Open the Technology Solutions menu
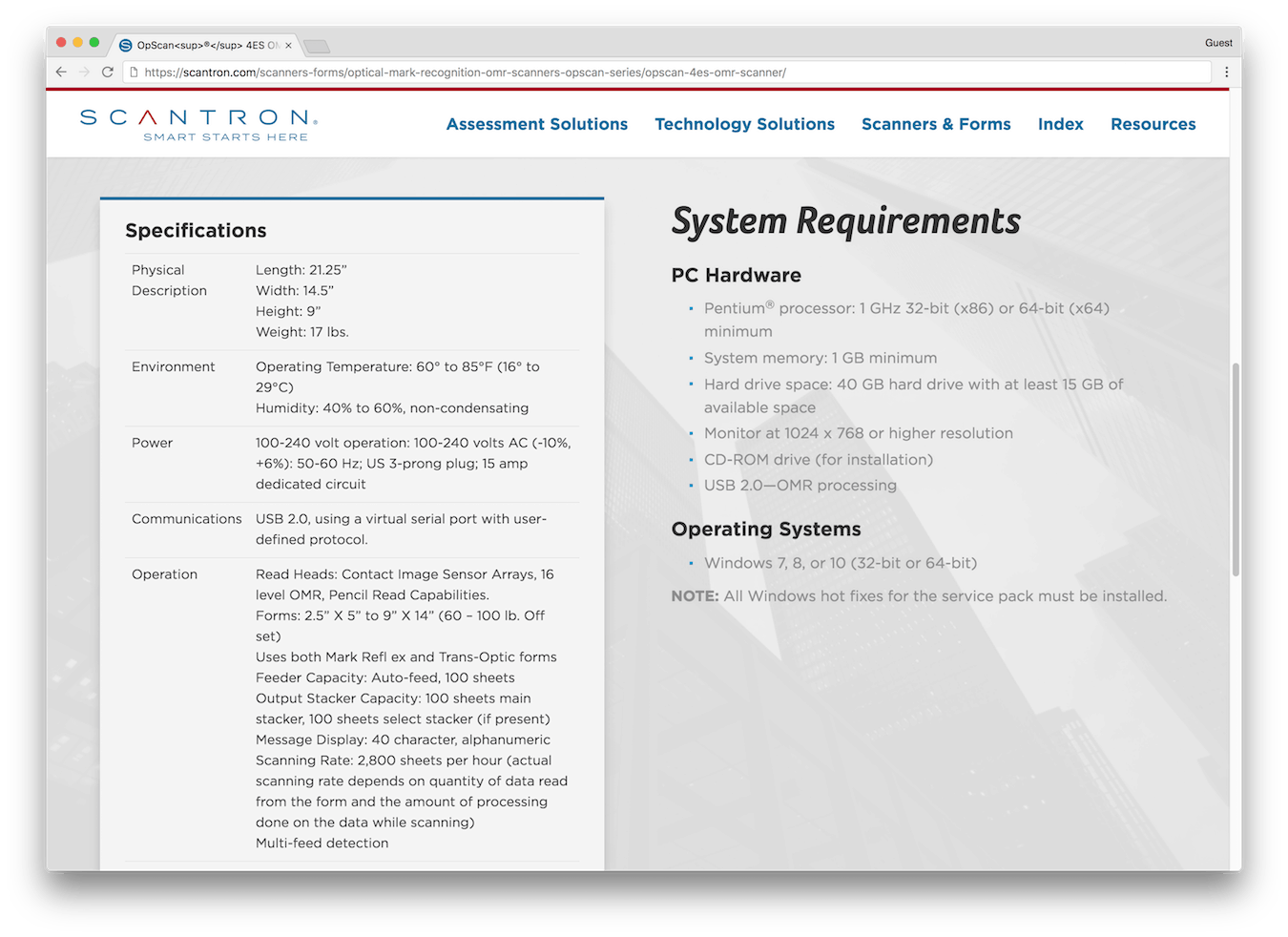 tap(744, 124)
